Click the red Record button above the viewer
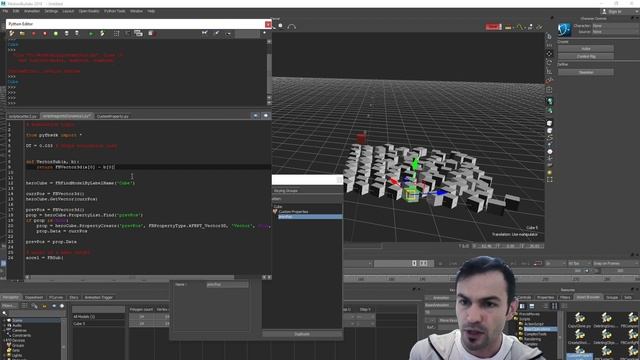This screenshot has width=640, height=360. point(493,27)
